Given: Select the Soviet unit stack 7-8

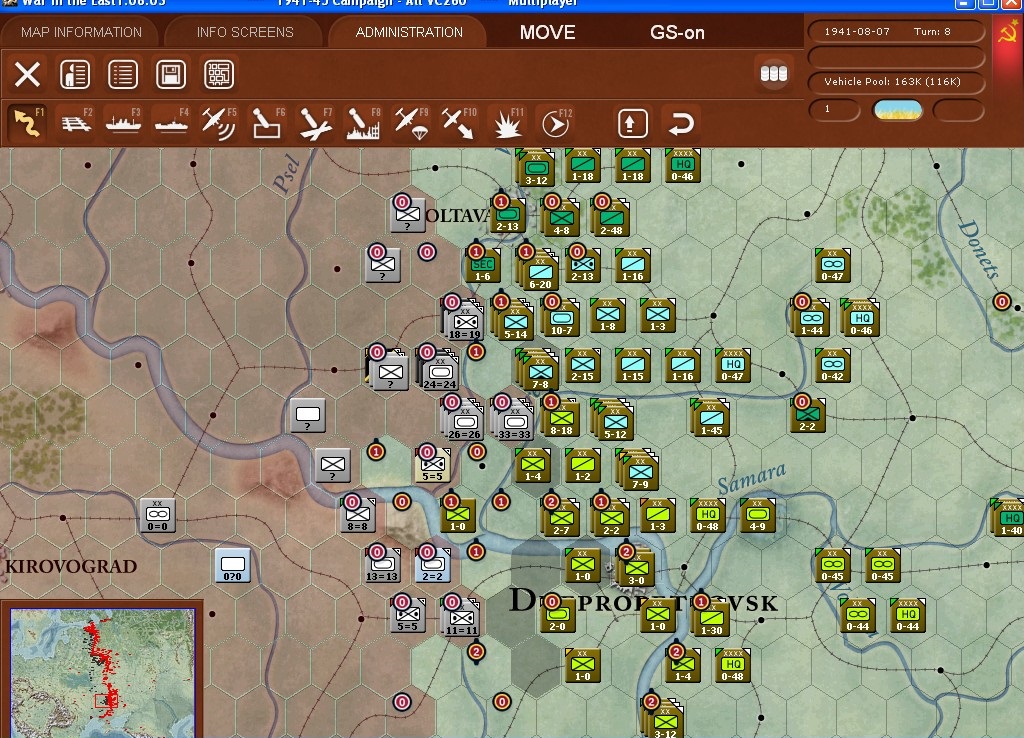Looking at the screenshot, I should point(538,370).
